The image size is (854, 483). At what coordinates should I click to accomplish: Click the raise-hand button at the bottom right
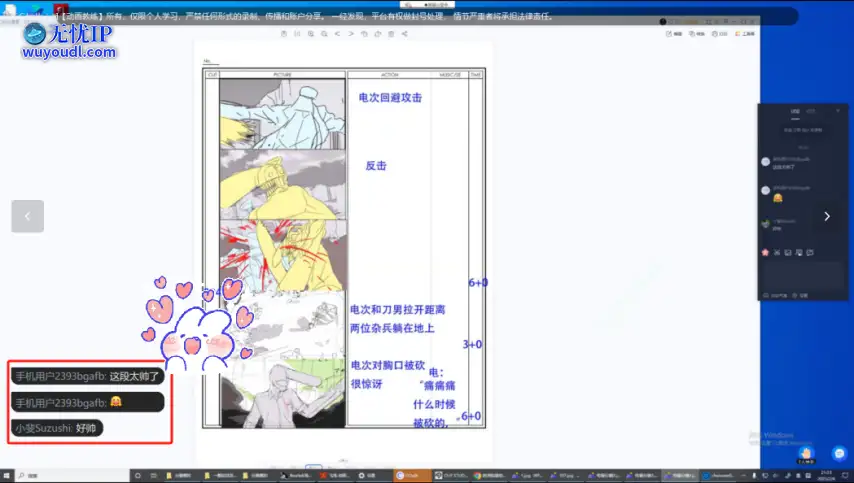tap(806, 454)
